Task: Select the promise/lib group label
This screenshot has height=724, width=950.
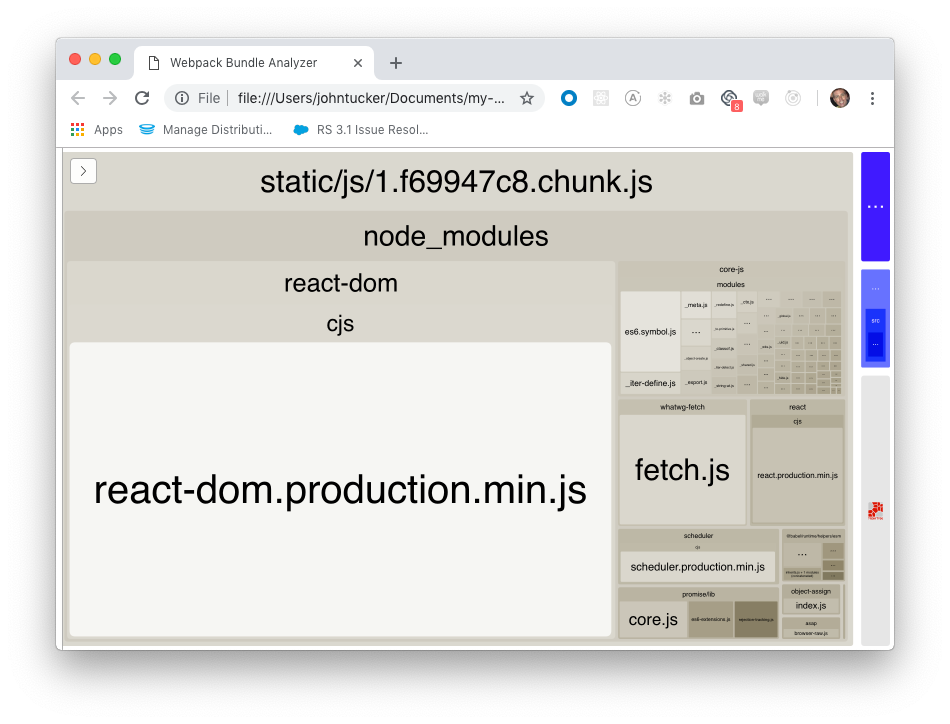Action: (x=698, y=594)
